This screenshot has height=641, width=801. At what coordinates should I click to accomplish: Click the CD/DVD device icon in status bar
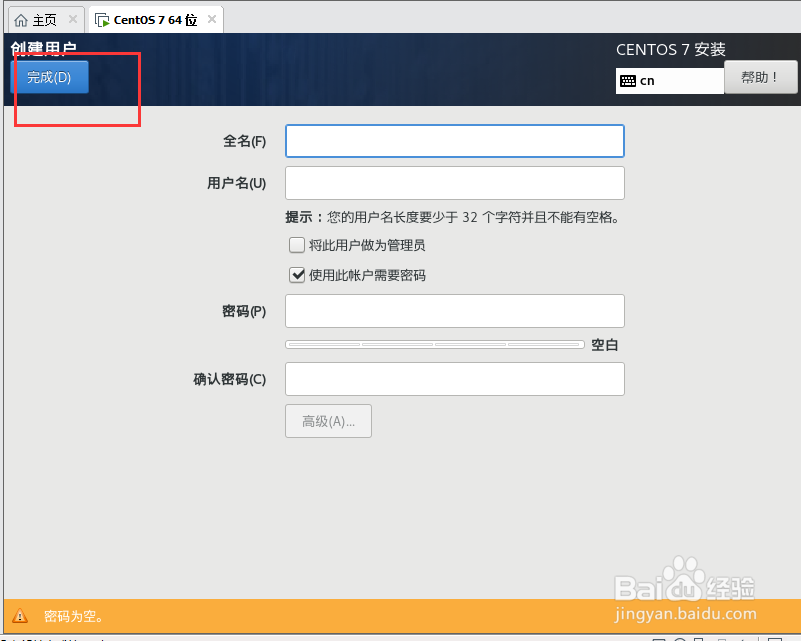[681, 636]
